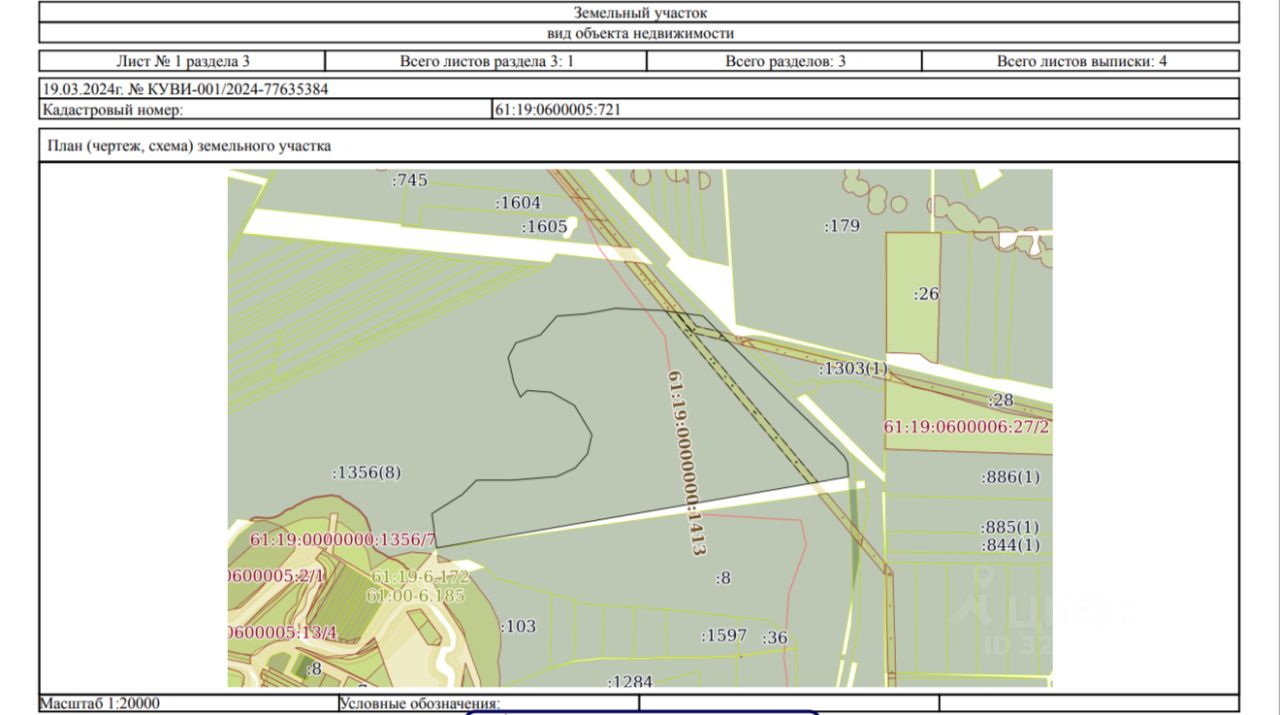Click parcel label :103
Viewport: 1280px width, 715px height.
pyautogui.click(x=517, y=627)
